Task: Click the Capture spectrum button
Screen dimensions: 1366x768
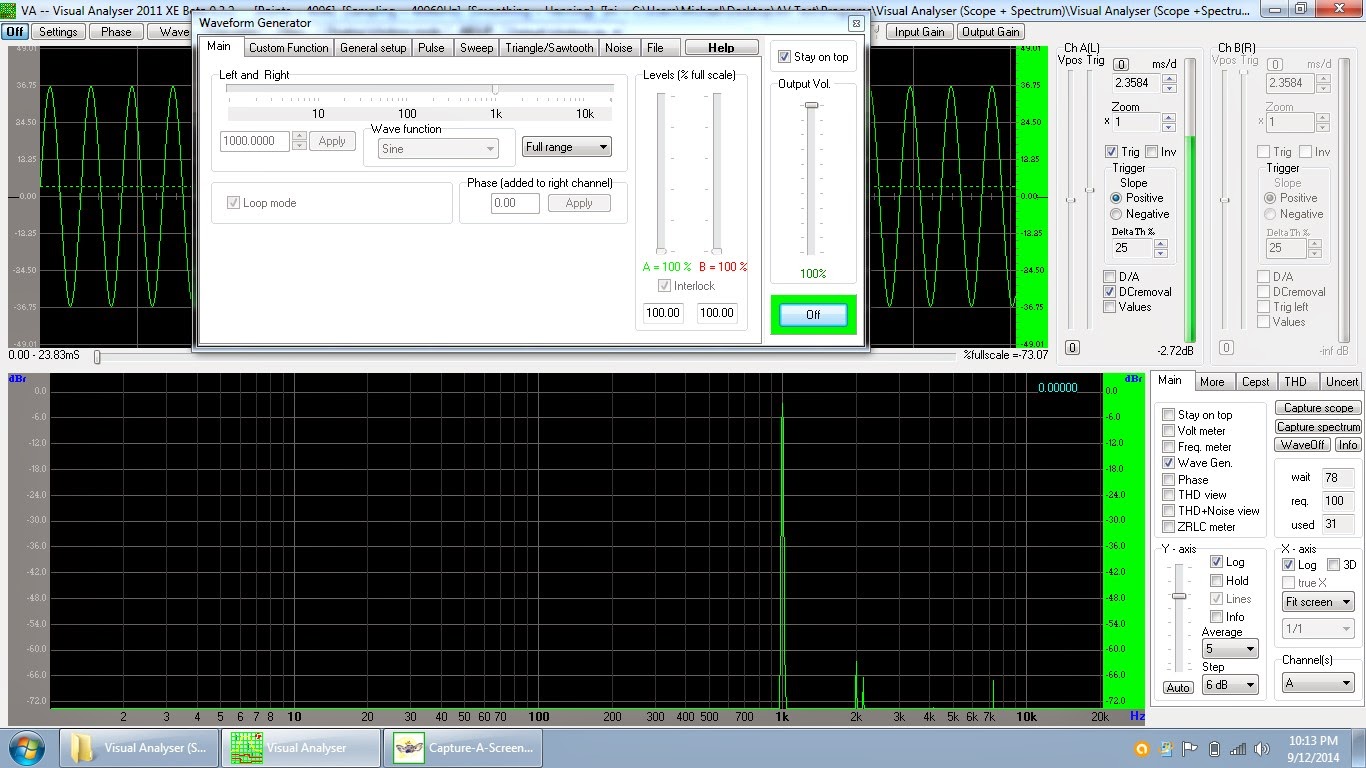Action: (1317, 426)
